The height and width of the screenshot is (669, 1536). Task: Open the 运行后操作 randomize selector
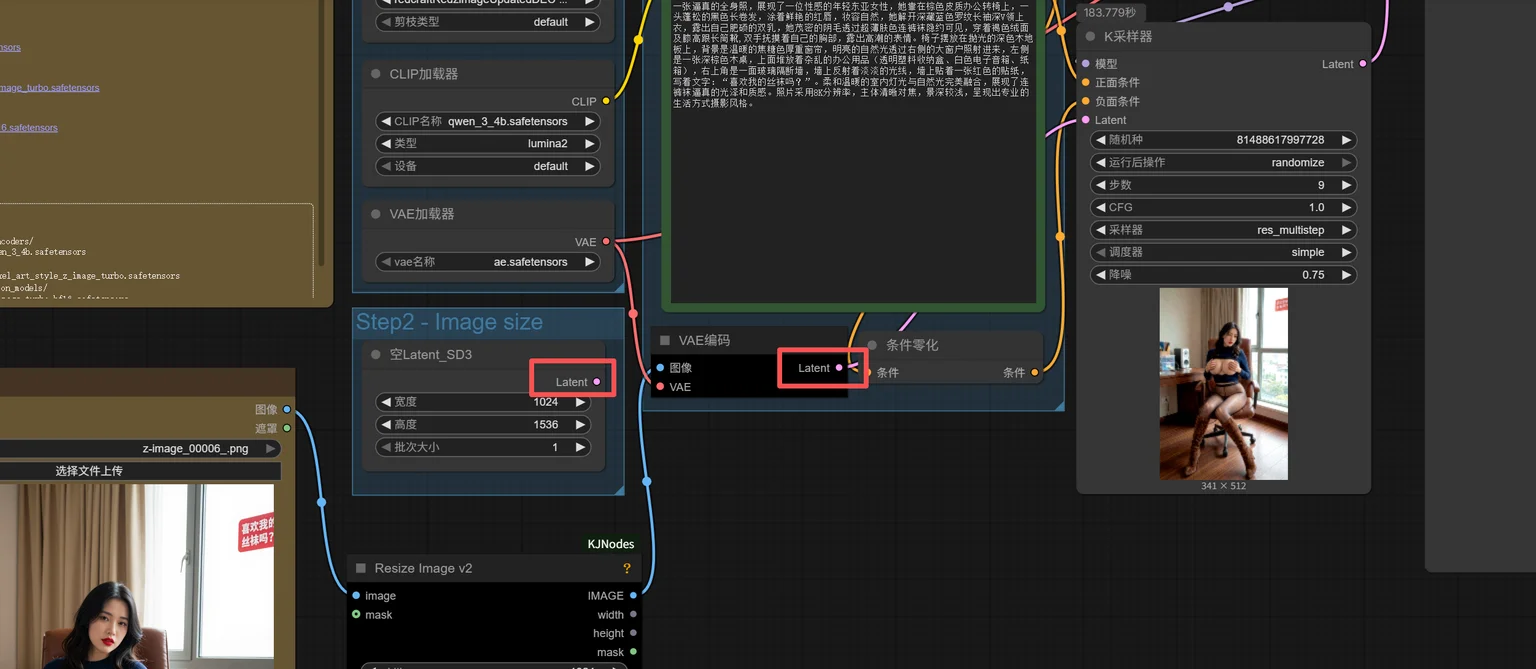point(1223,162)
